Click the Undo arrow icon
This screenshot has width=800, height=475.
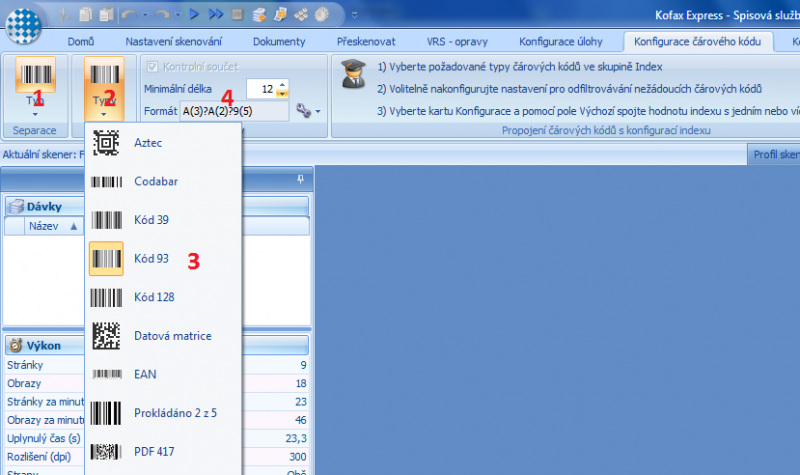(130, 15)
